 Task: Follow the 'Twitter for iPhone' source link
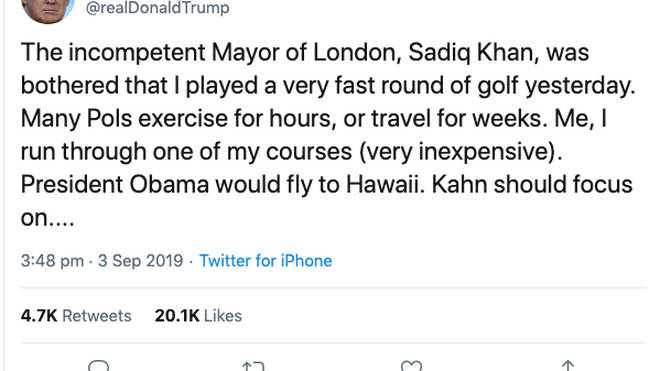click(266, 261)
